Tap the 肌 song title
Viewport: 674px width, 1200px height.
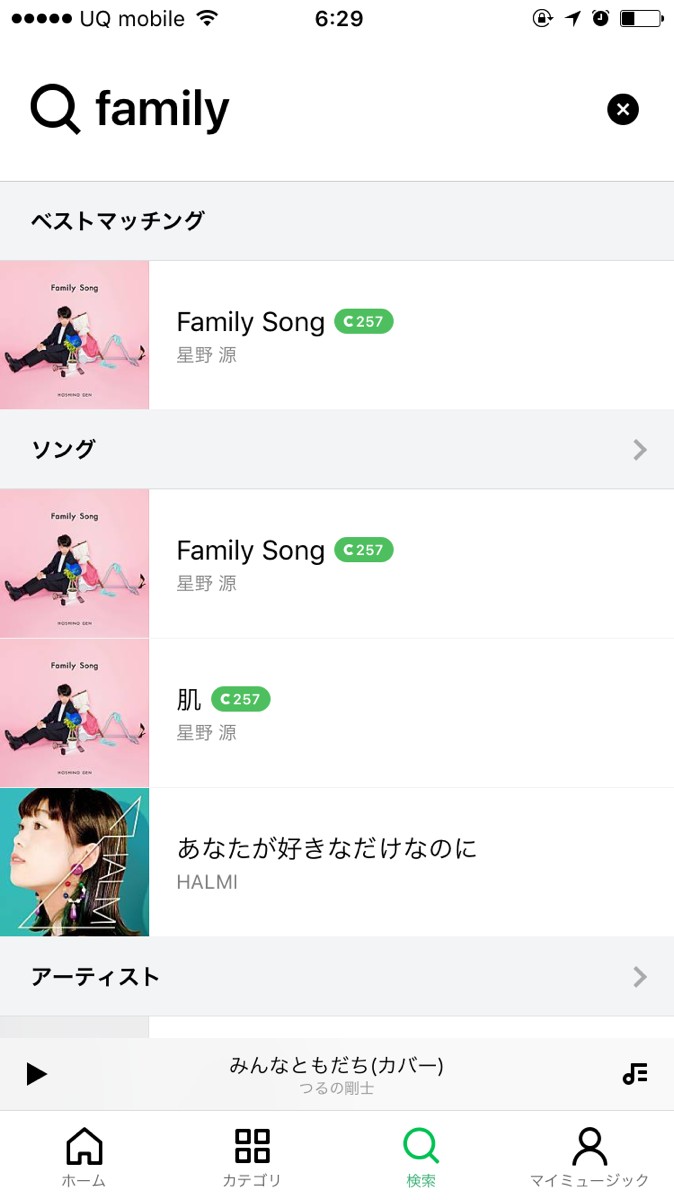189,699
